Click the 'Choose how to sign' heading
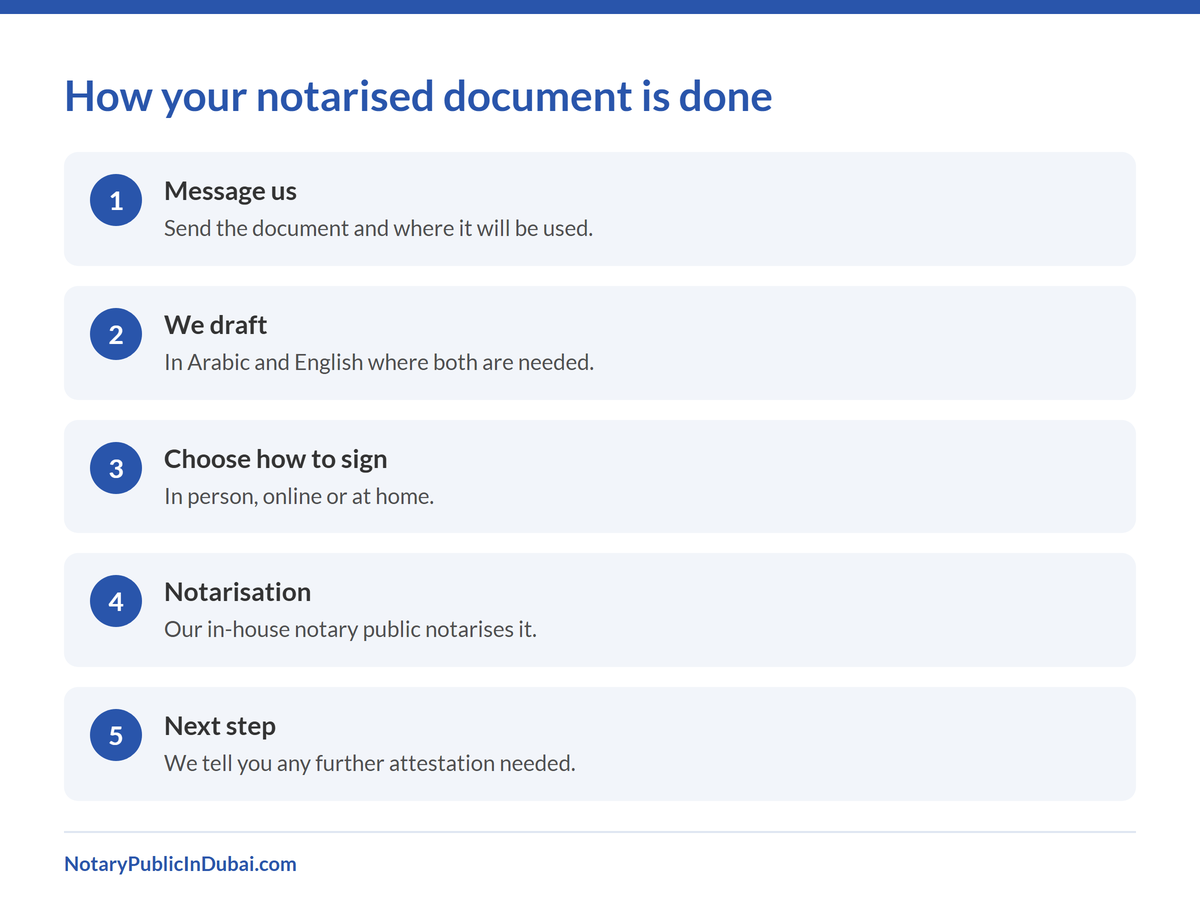1200x915 pixels. 275,459
